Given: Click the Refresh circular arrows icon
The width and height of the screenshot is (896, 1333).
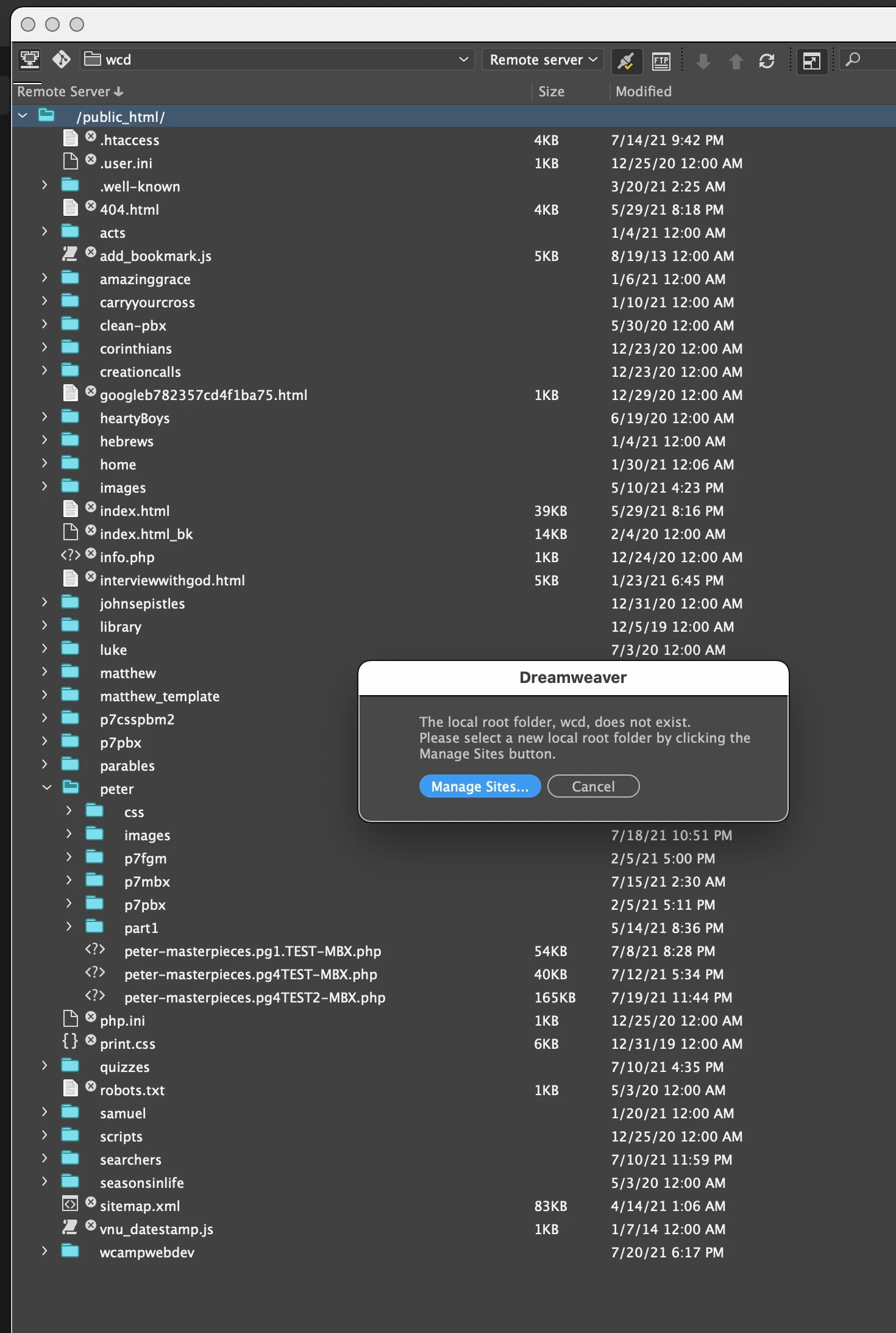Looking at the screenshot, I should 767,61.
